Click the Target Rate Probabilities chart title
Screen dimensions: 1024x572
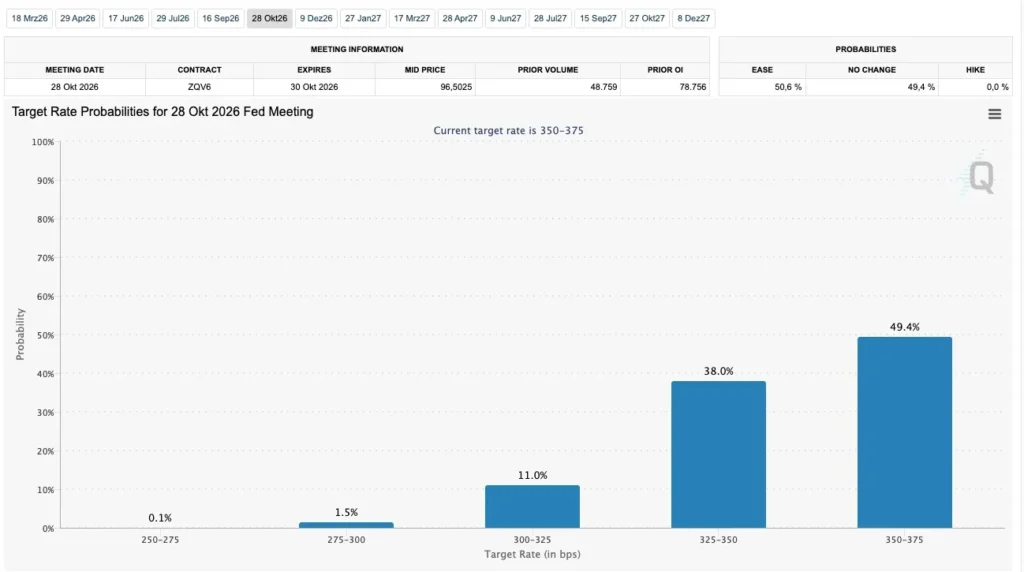click(x=163, y=112)
